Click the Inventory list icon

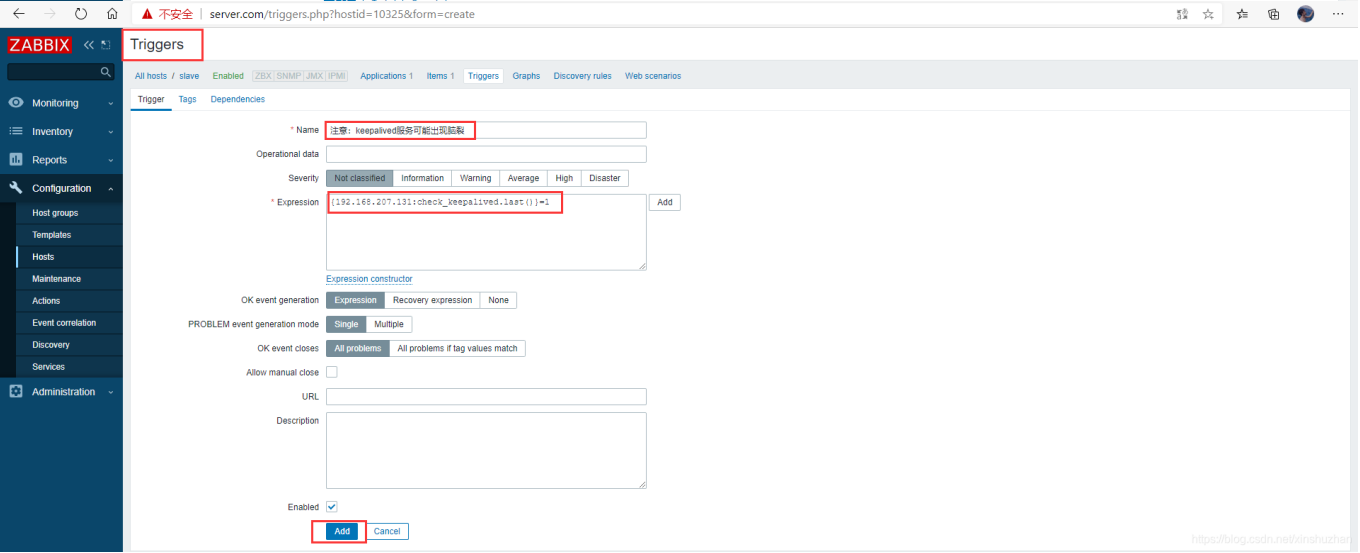16,131
